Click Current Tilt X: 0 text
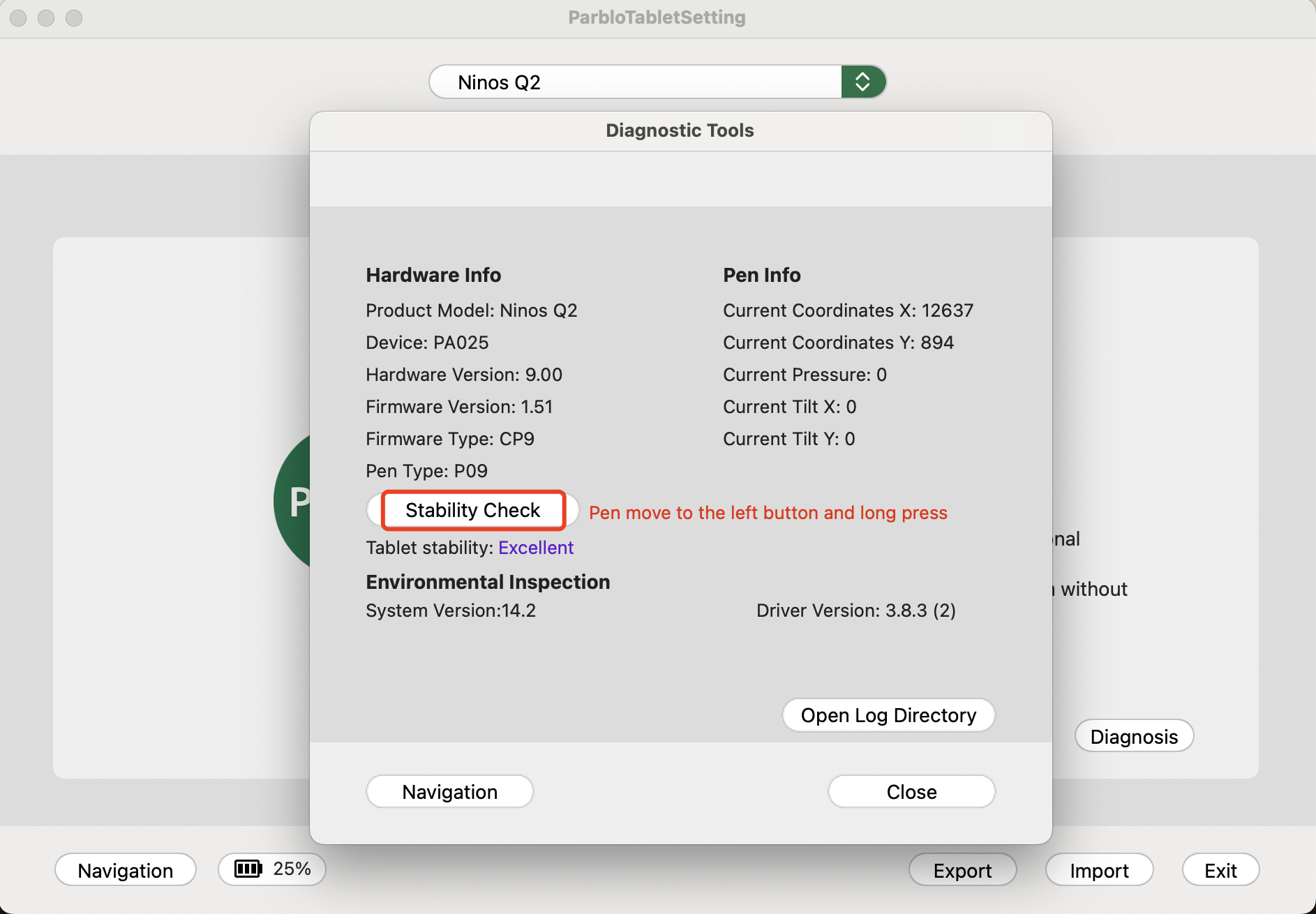The width and height of the screenshot is (1316, 914). point(789,407)
